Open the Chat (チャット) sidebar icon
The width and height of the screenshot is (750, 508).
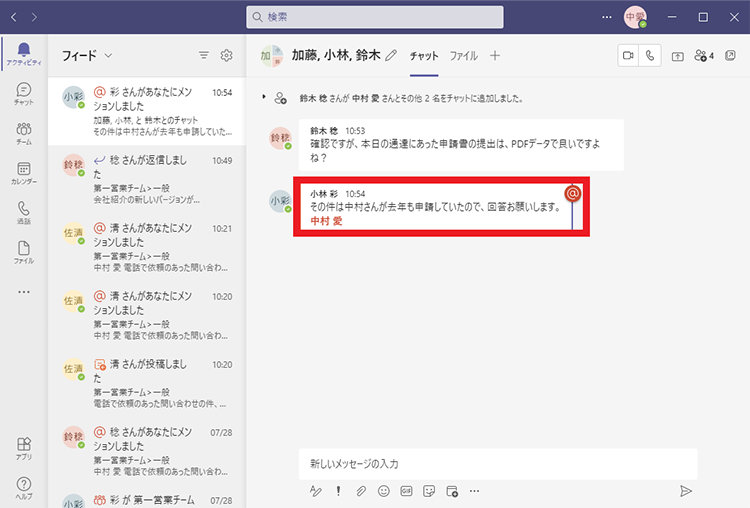pos(23,93)
